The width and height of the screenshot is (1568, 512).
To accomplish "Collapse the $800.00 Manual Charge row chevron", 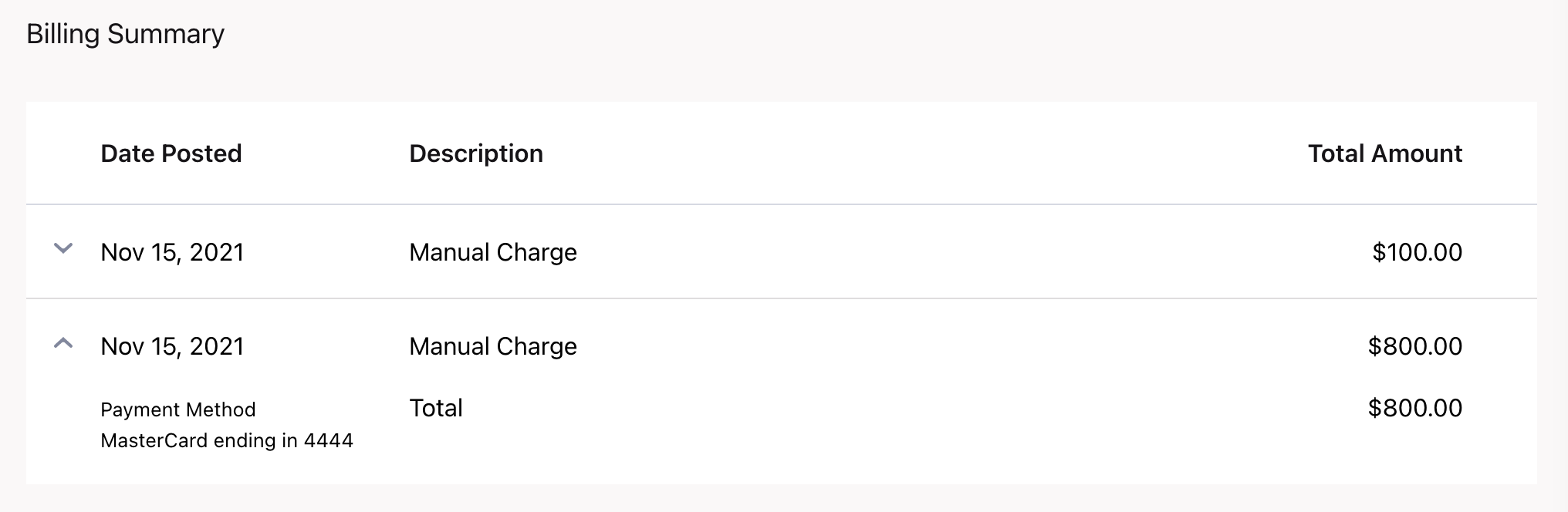I will click(x=63, y=343).
